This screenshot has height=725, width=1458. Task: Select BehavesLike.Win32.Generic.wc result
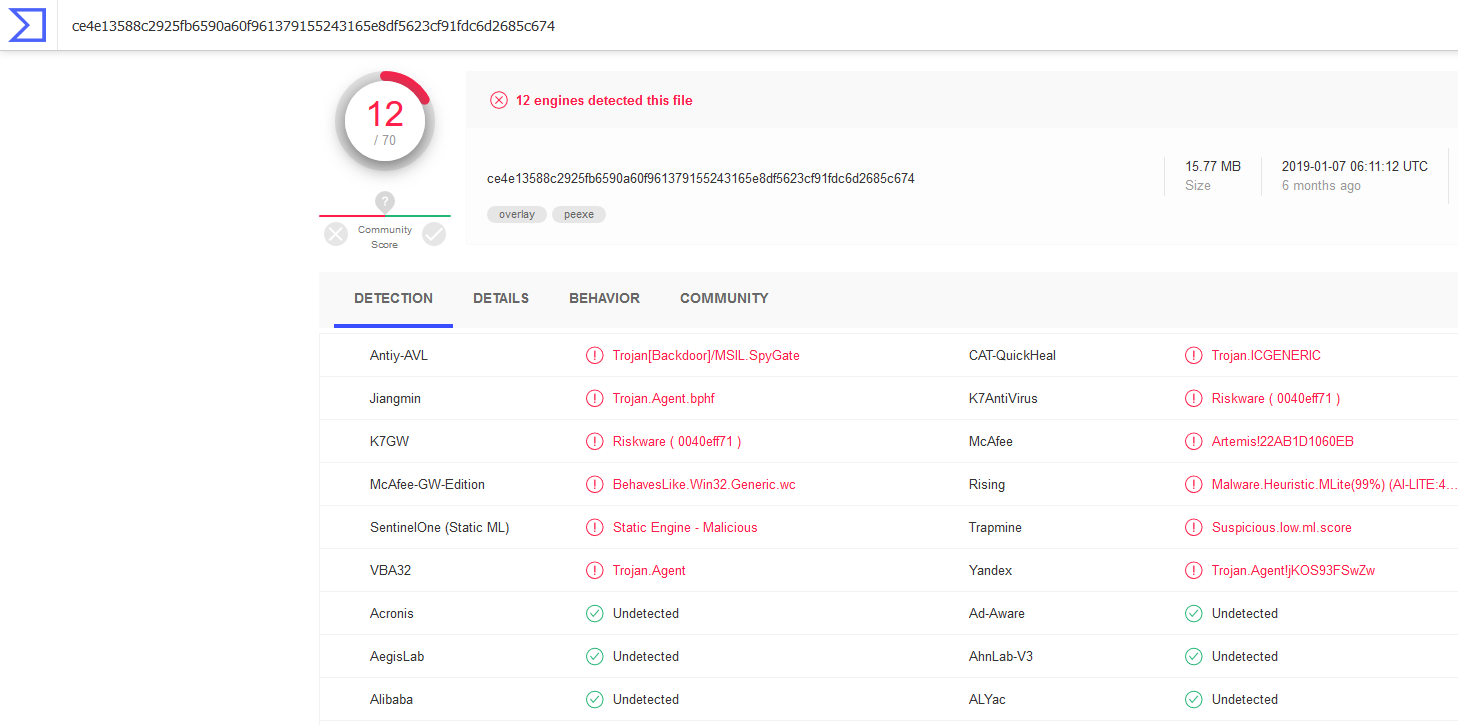704,484
